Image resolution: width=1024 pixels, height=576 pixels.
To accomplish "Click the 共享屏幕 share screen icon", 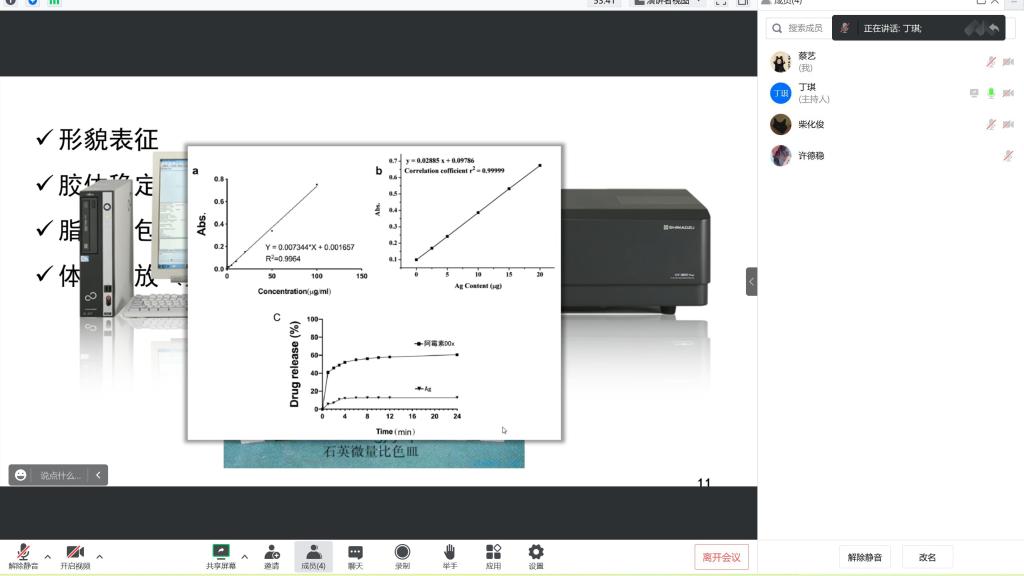I will (x=221, y=553).
